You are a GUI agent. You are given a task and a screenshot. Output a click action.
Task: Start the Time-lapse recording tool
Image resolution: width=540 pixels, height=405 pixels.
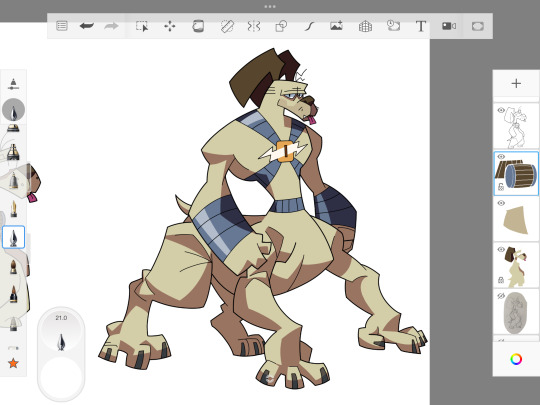[393, 26]
